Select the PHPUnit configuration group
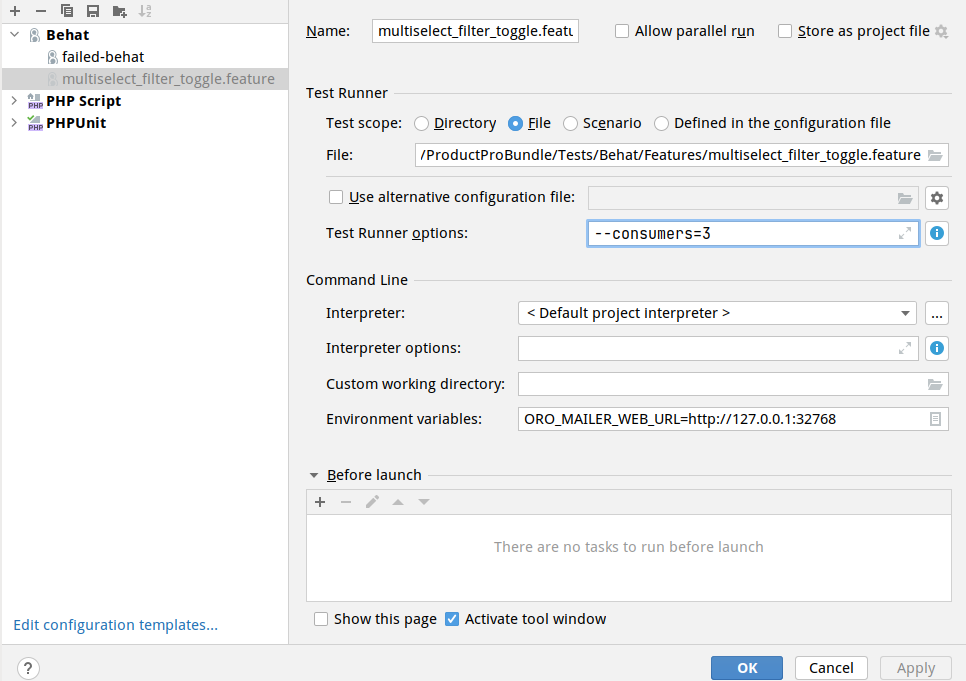Image resolution: width=966 pixels, height=681 pixels. [75, 123]
